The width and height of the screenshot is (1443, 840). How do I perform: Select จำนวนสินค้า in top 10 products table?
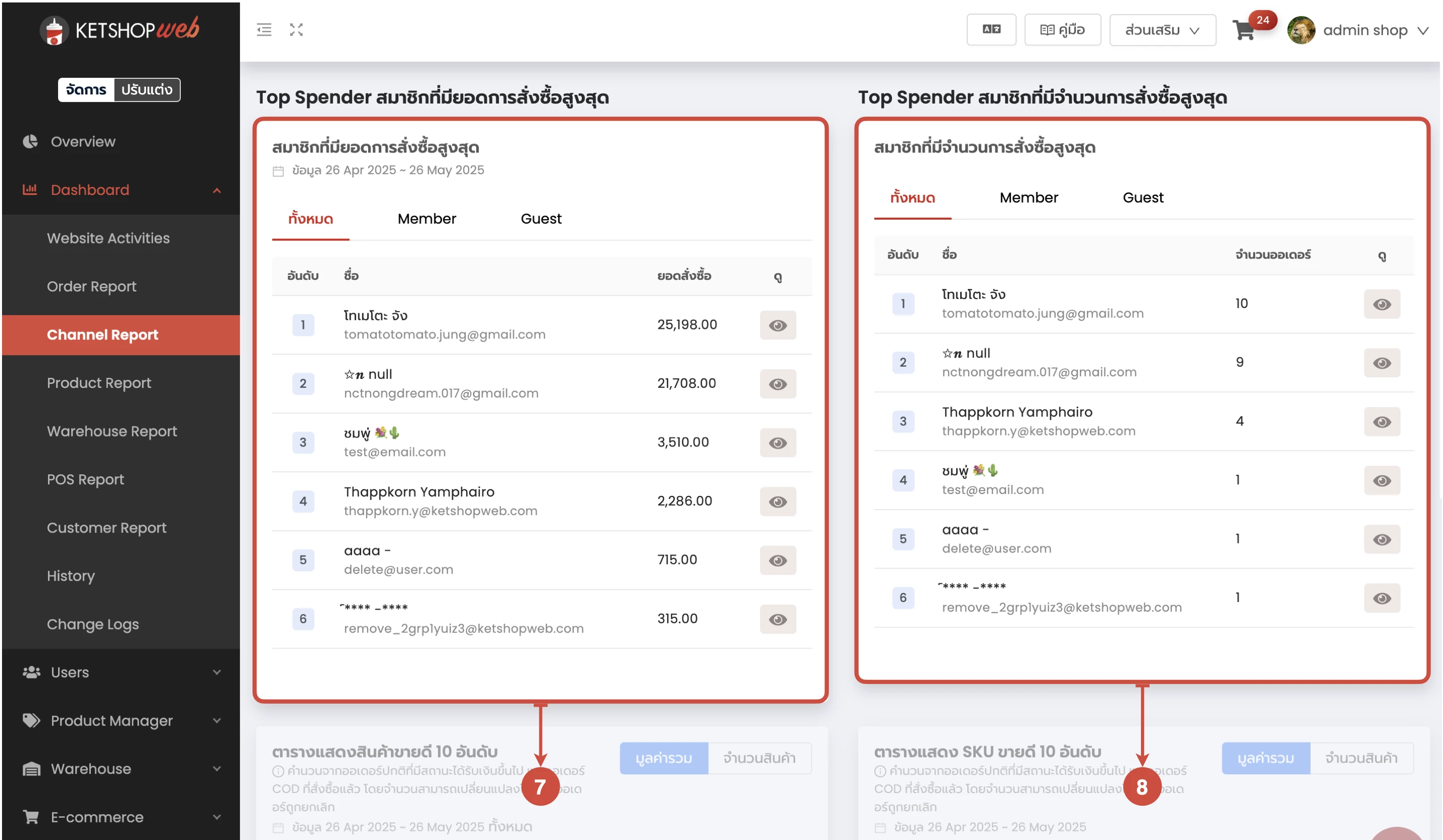pyautogui.click(x=759, y=758)
